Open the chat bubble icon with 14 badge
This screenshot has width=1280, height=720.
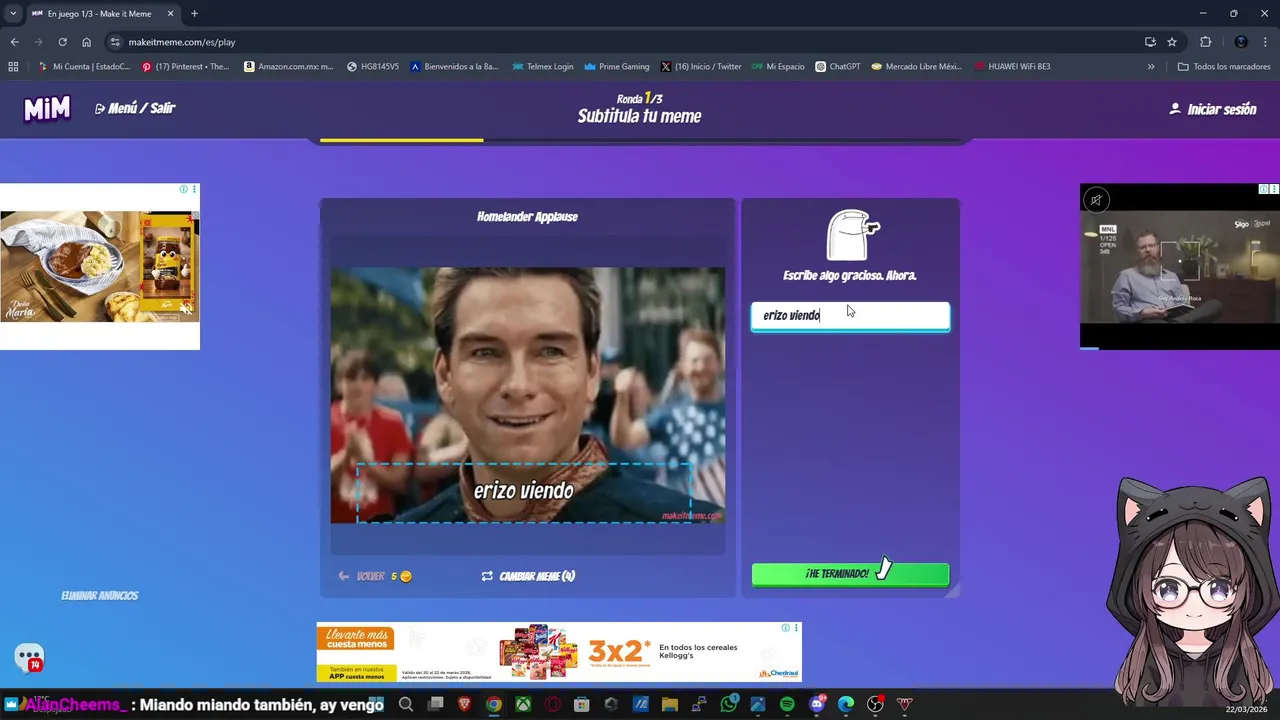(x=30, y=658)
